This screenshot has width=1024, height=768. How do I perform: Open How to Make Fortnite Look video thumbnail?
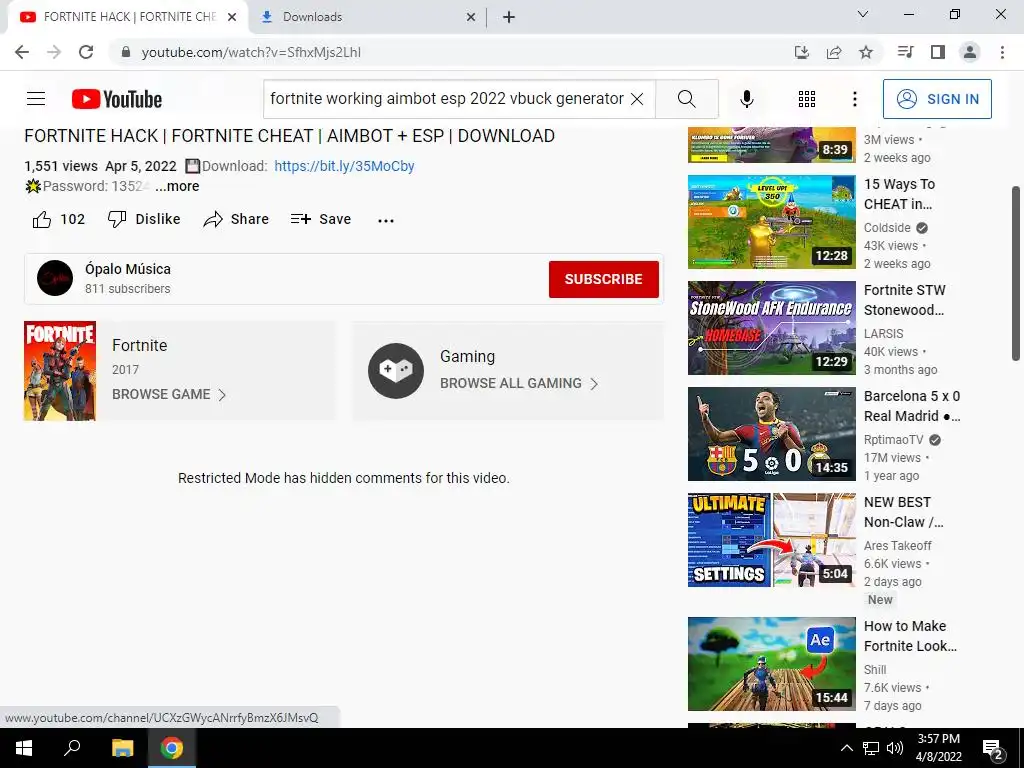[771, 664]
